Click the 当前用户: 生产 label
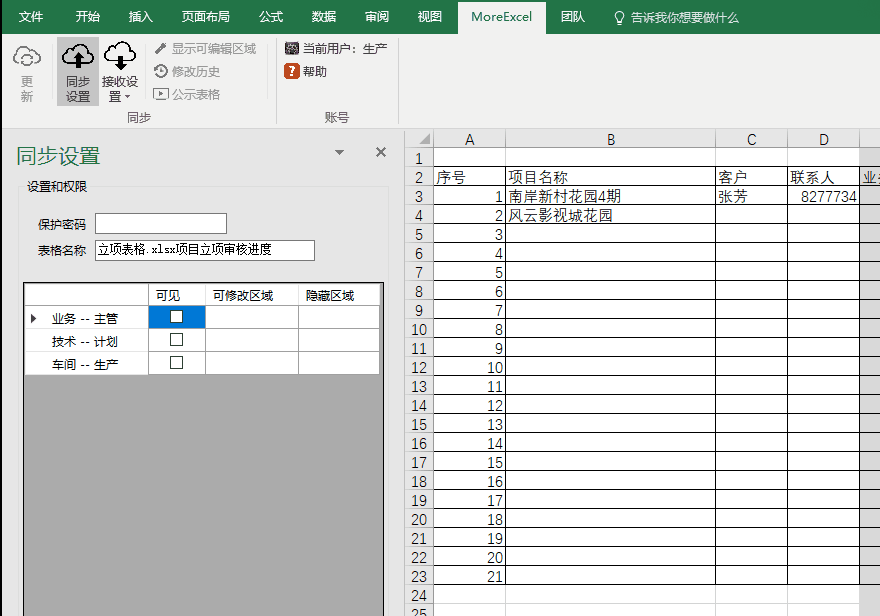 pyautogui.click(x=345, y=49)
